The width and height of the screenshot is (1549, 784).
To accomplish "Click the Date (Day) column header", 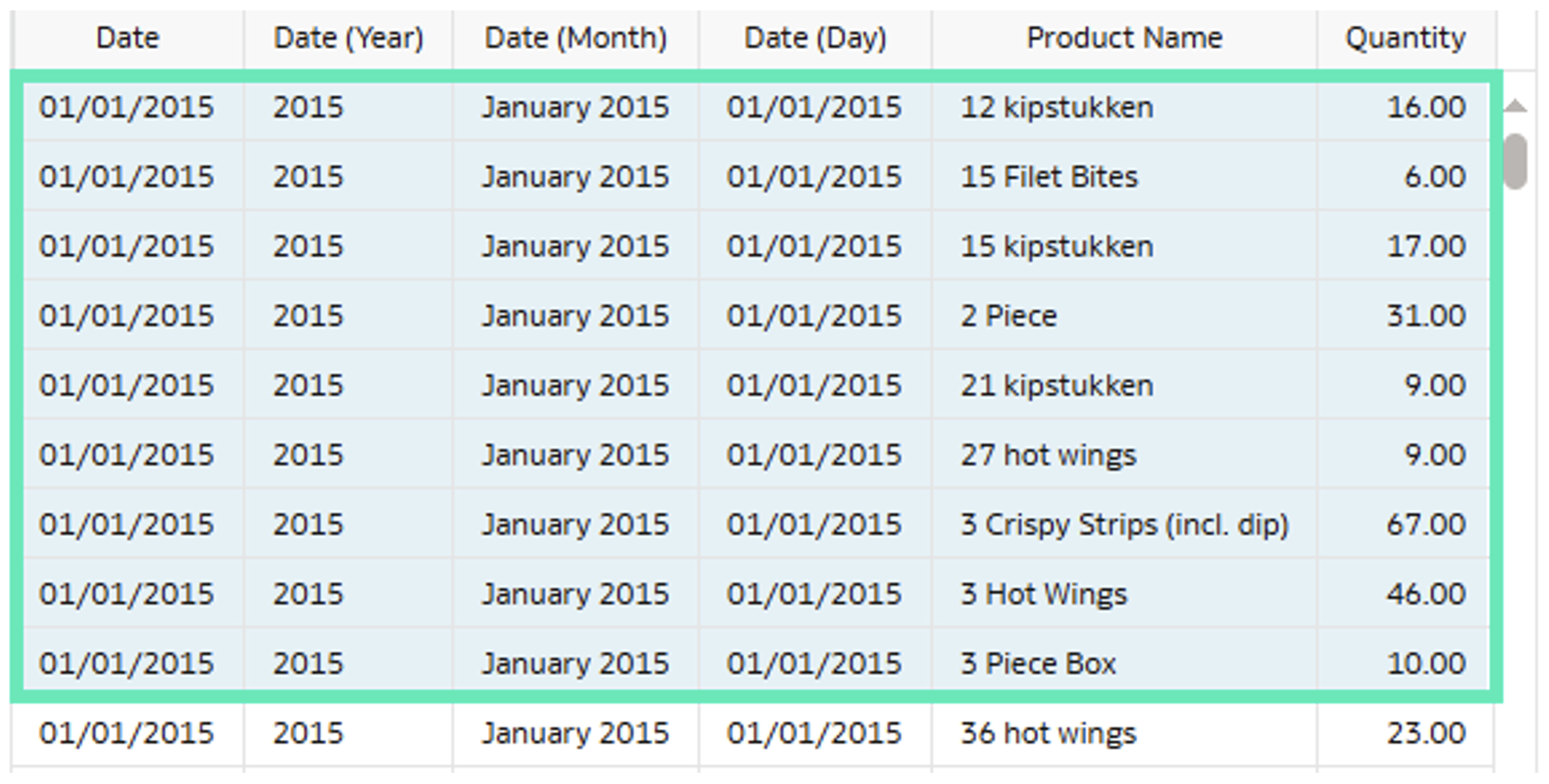I will 815,38.
